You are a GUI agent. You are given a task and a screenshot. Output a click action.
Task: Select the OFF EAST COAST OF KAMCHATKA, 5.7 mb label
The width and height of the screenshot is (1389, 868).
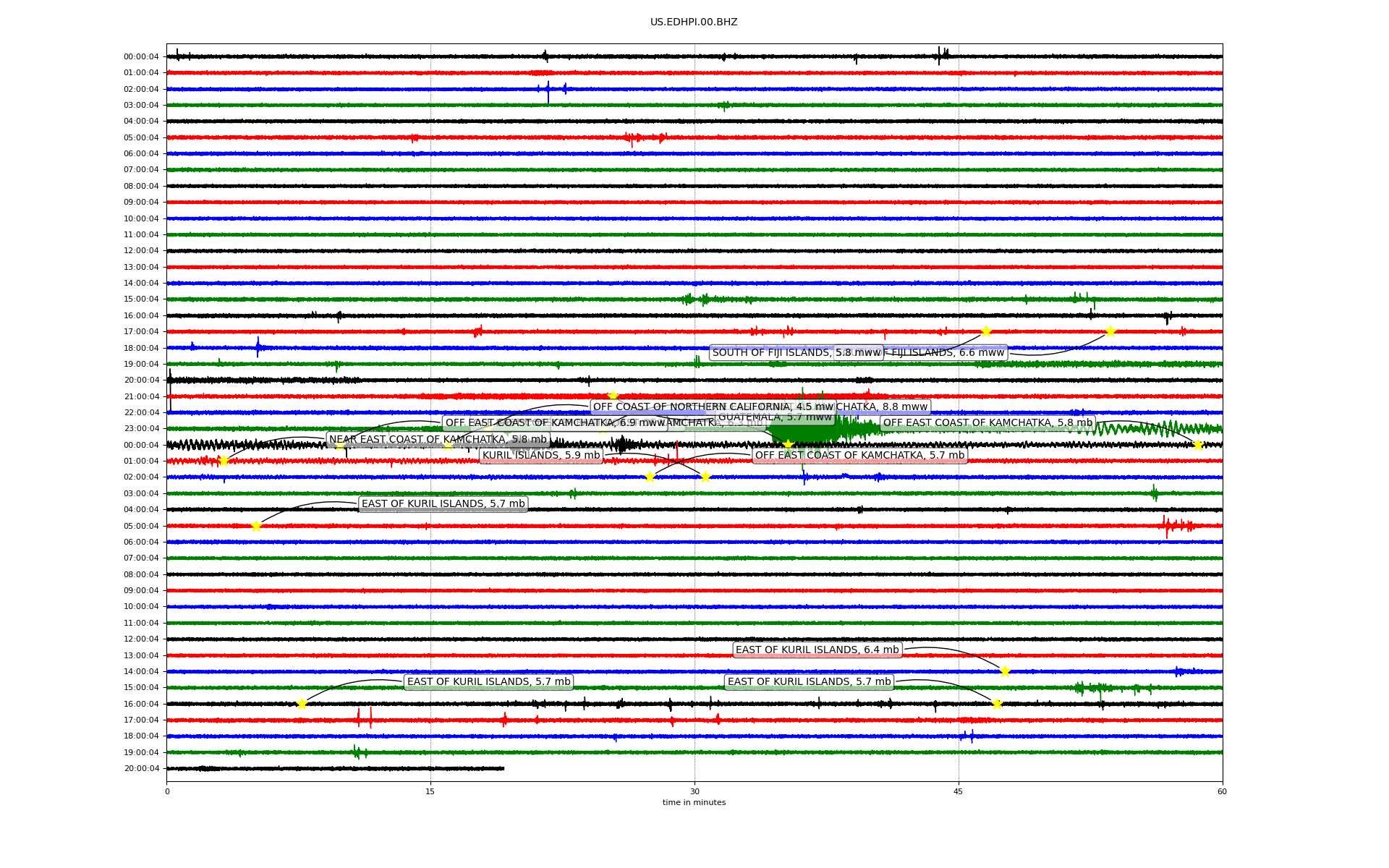point(859,456)
